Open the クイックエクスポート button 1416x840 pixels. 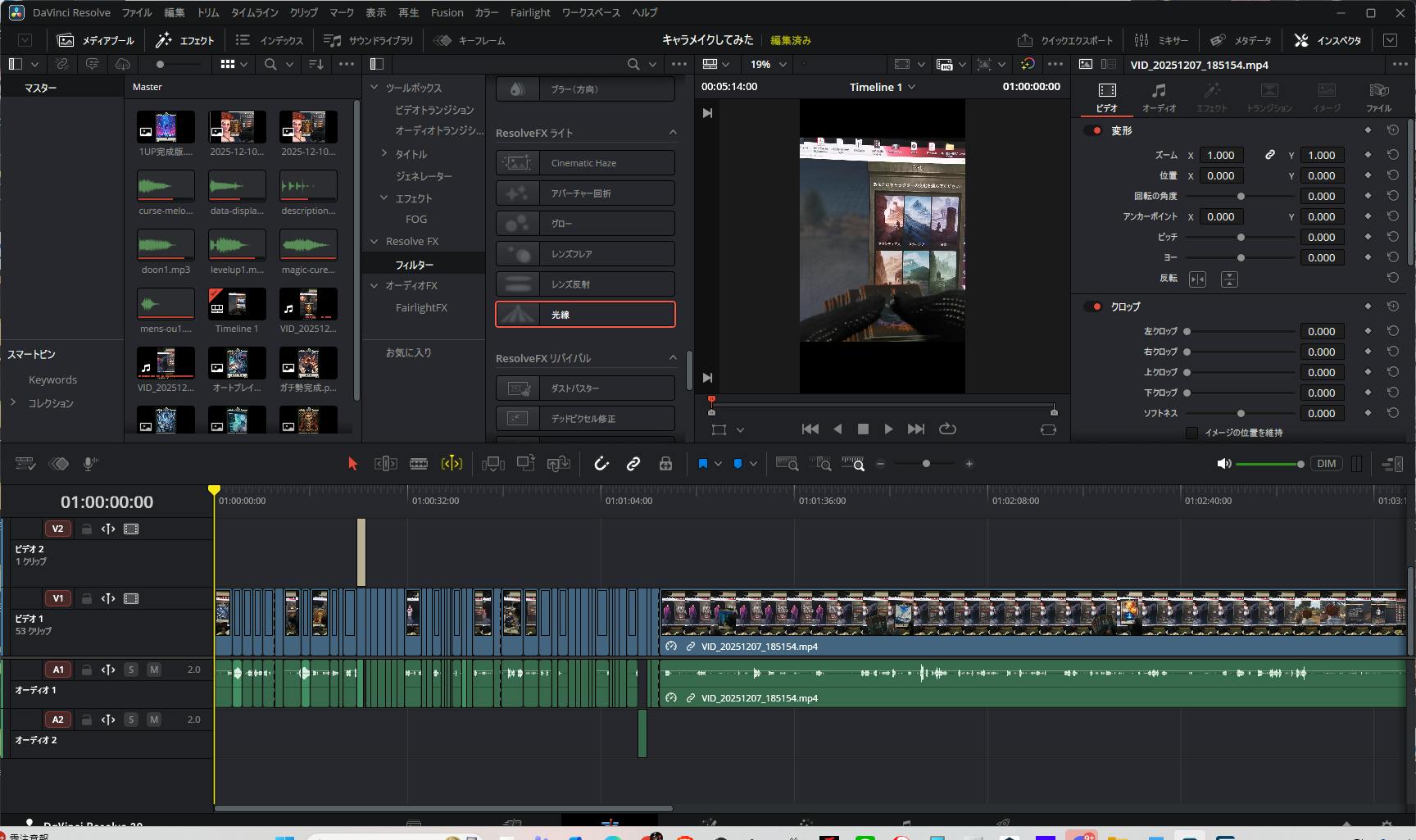1065,40
